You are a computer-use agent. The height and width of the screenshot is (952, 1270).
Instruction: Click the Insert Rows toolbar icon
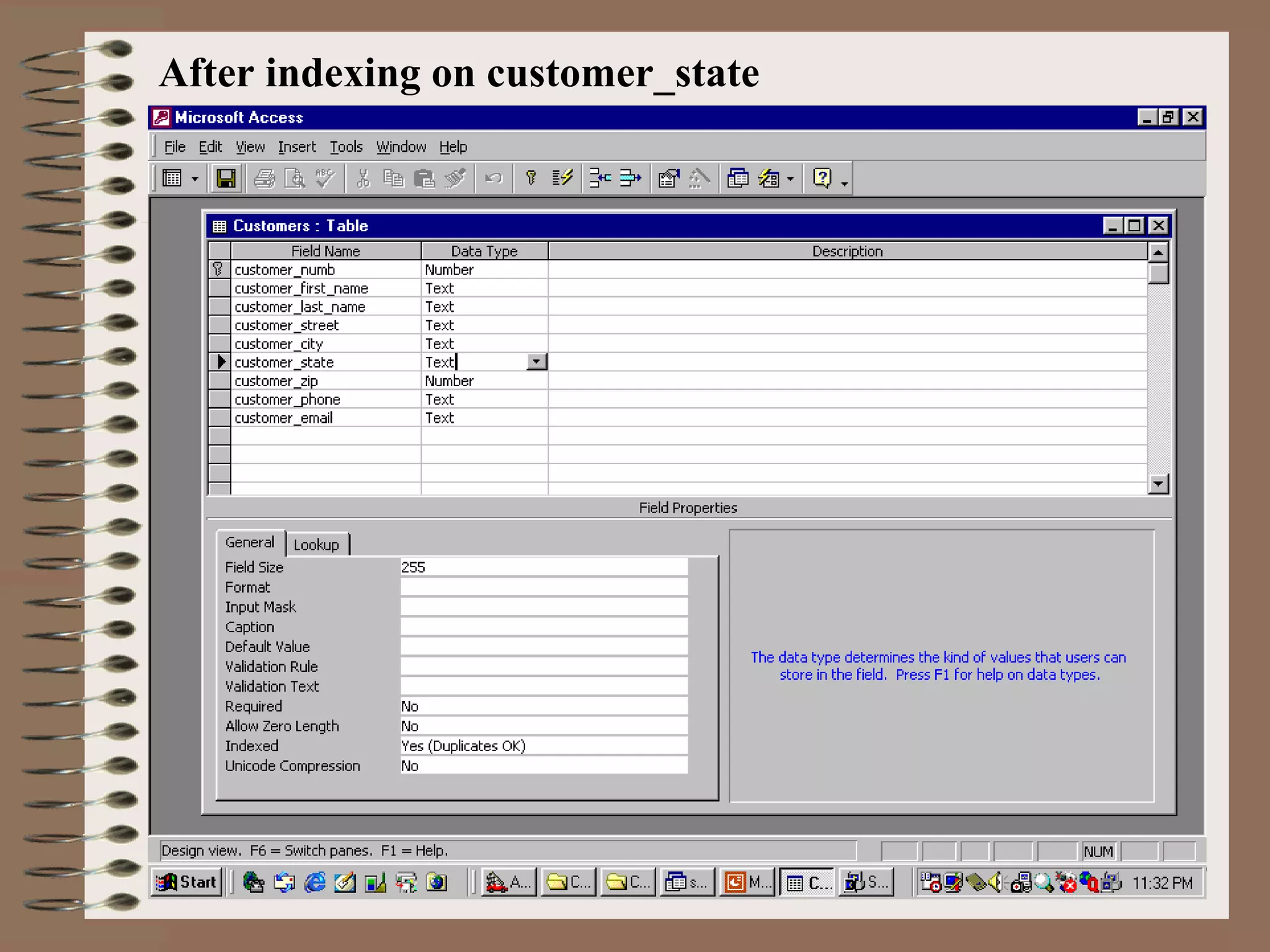pos(600,178)
